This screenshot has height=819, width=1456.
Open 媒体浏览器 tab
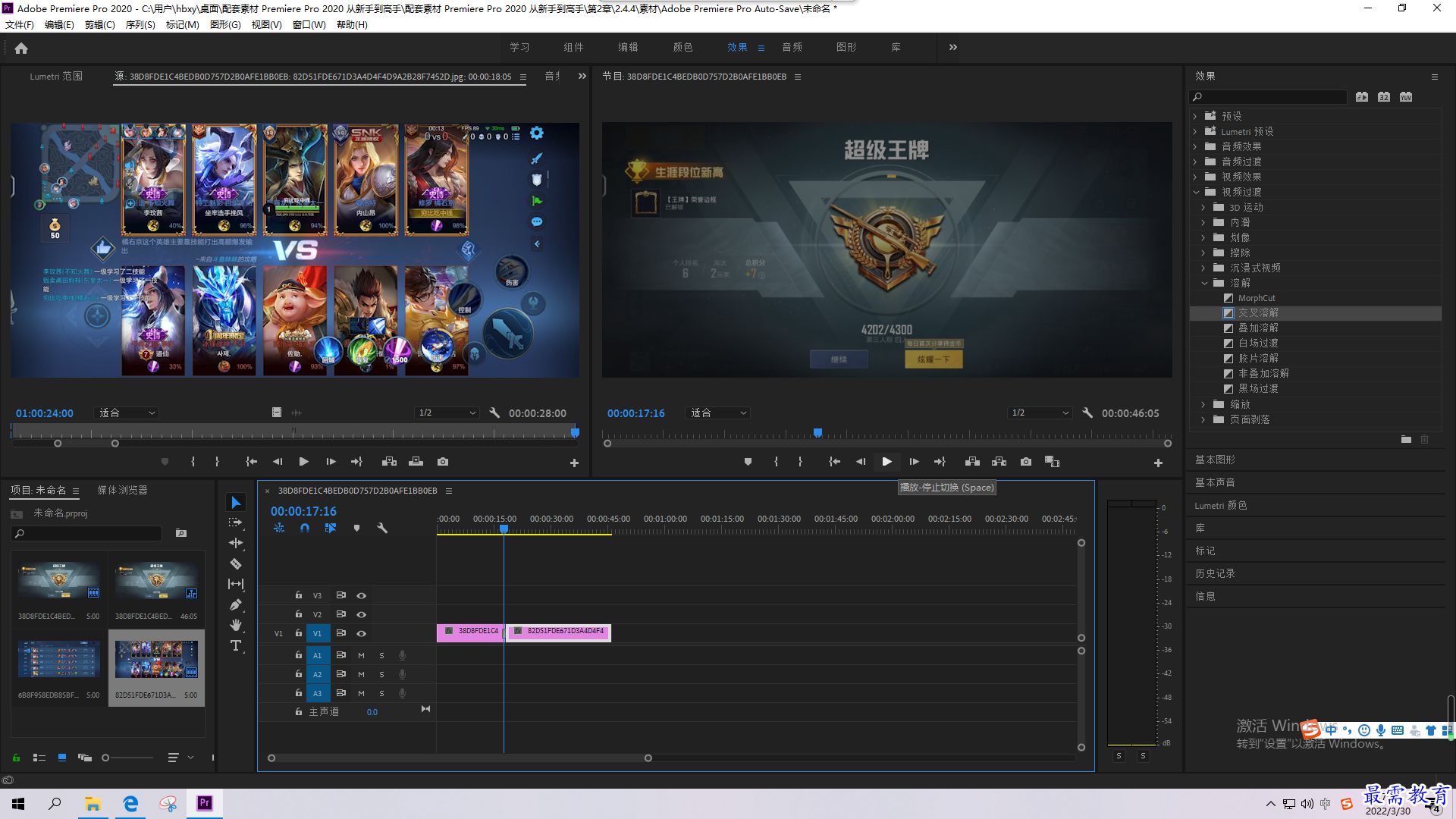point(122,490)
